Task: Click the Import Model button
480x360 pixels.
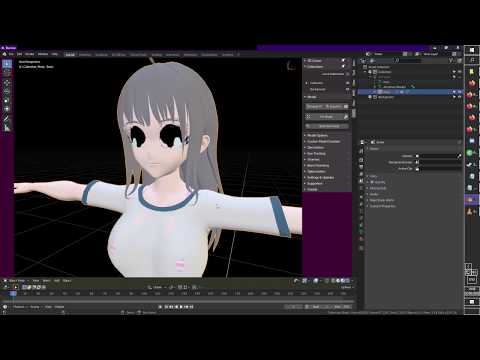Action: coord(315,106)
